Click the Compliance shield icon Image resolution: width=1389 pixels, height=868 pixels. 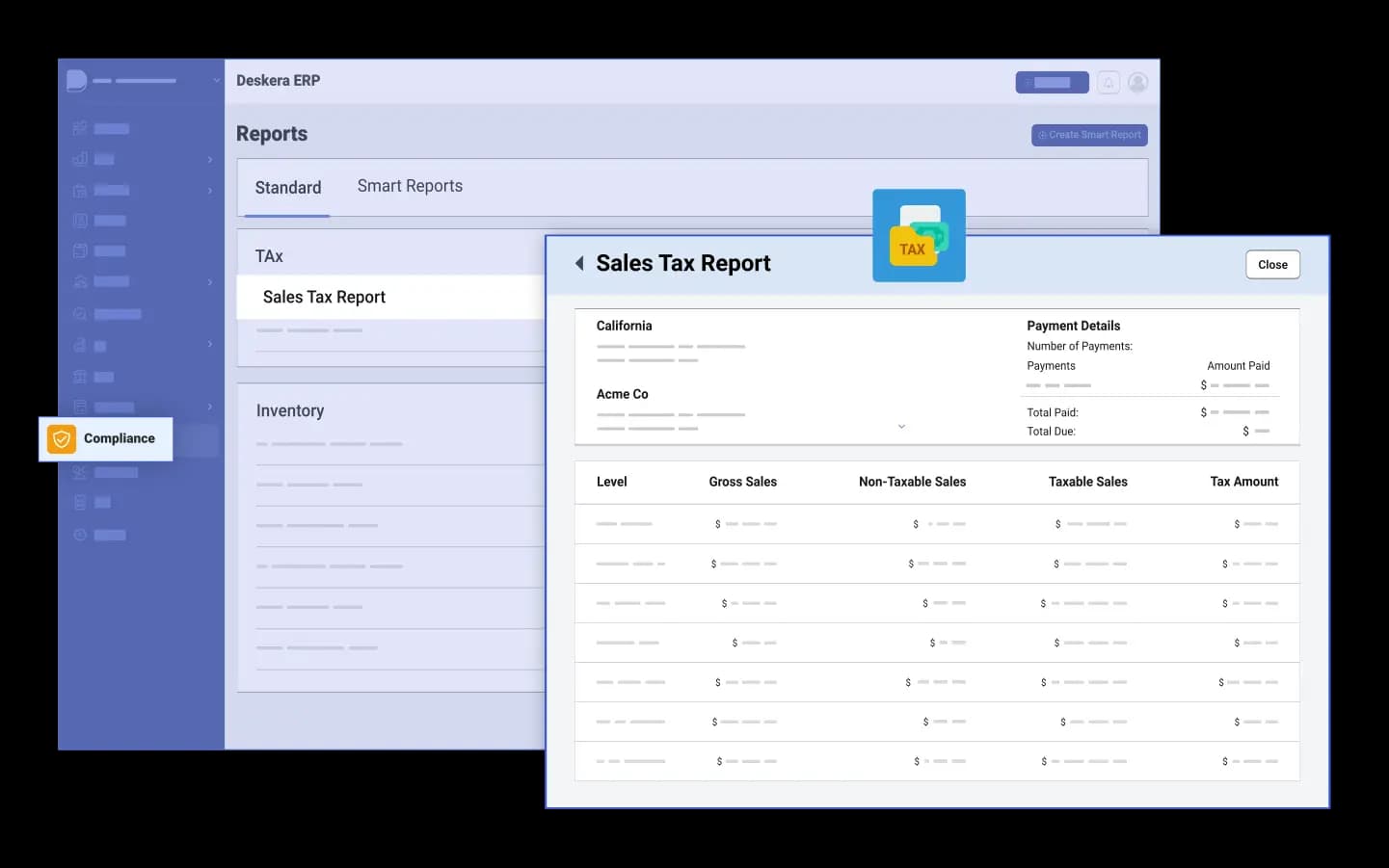[x=62, y=439]
